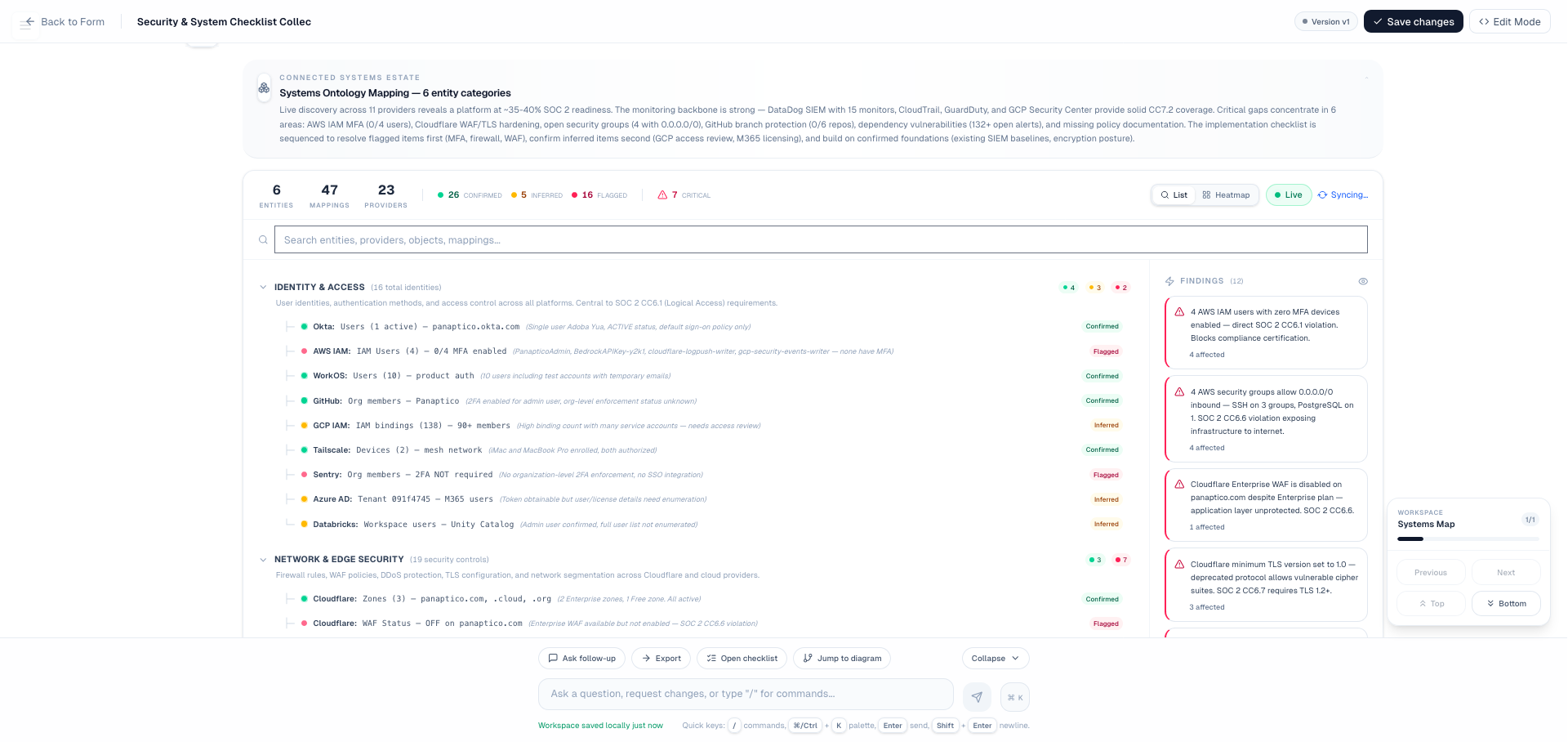Click the Export arrow icon
Screen dimensions: 1568x742
tap(648, 658)
